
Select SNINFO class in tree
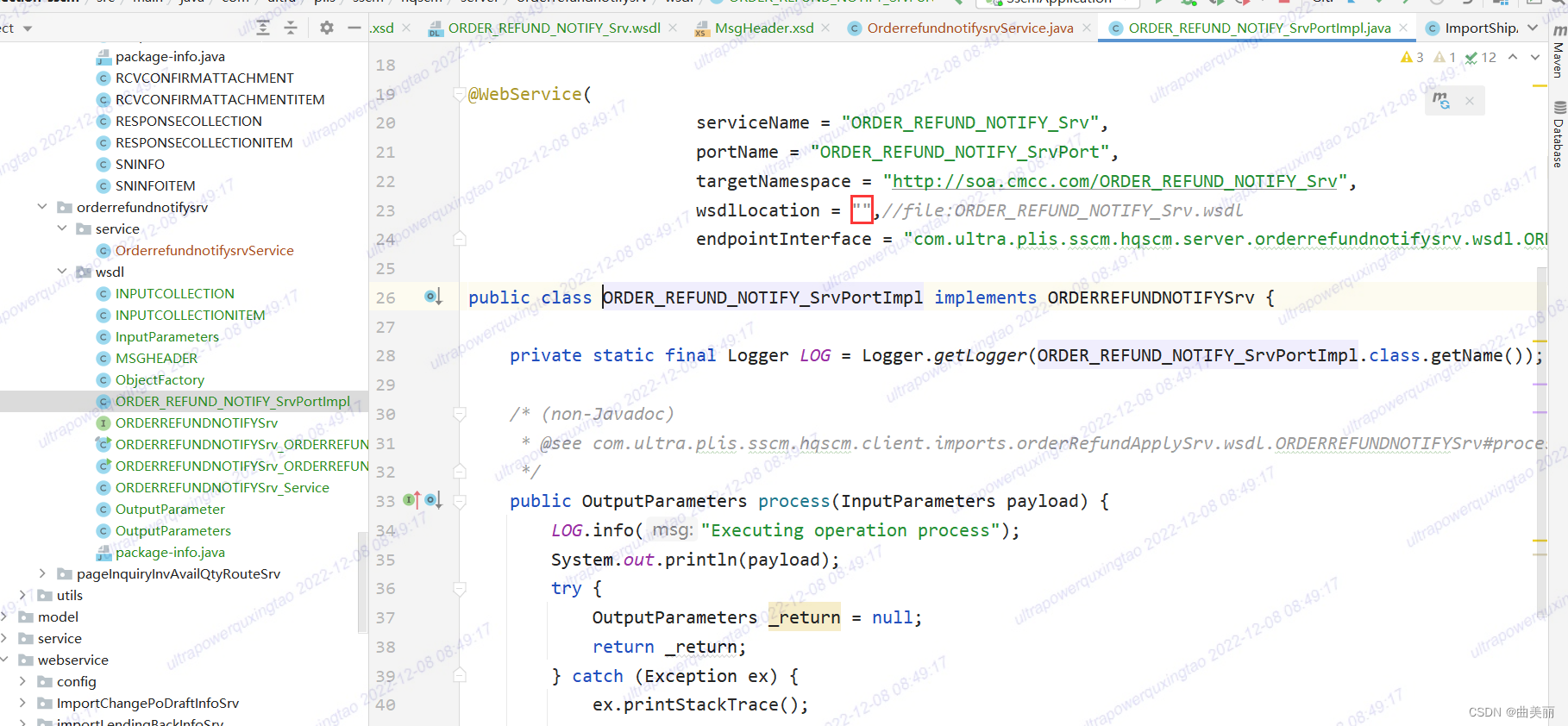pos(140,164)
